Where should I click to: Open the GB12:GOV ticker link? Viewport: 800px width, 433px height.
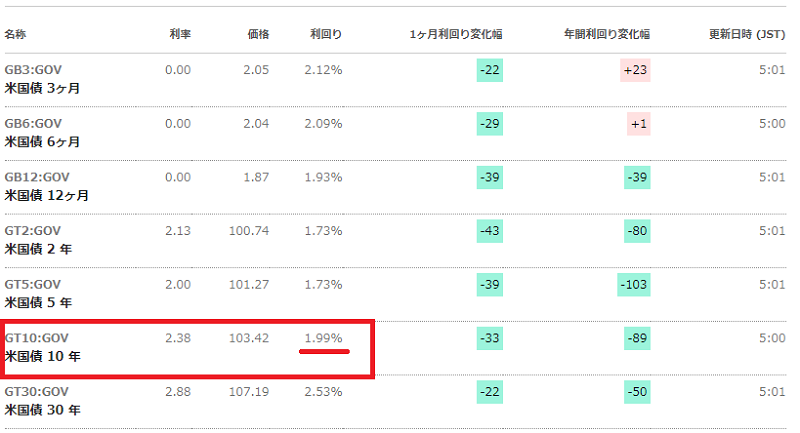[x=37, y=177]
